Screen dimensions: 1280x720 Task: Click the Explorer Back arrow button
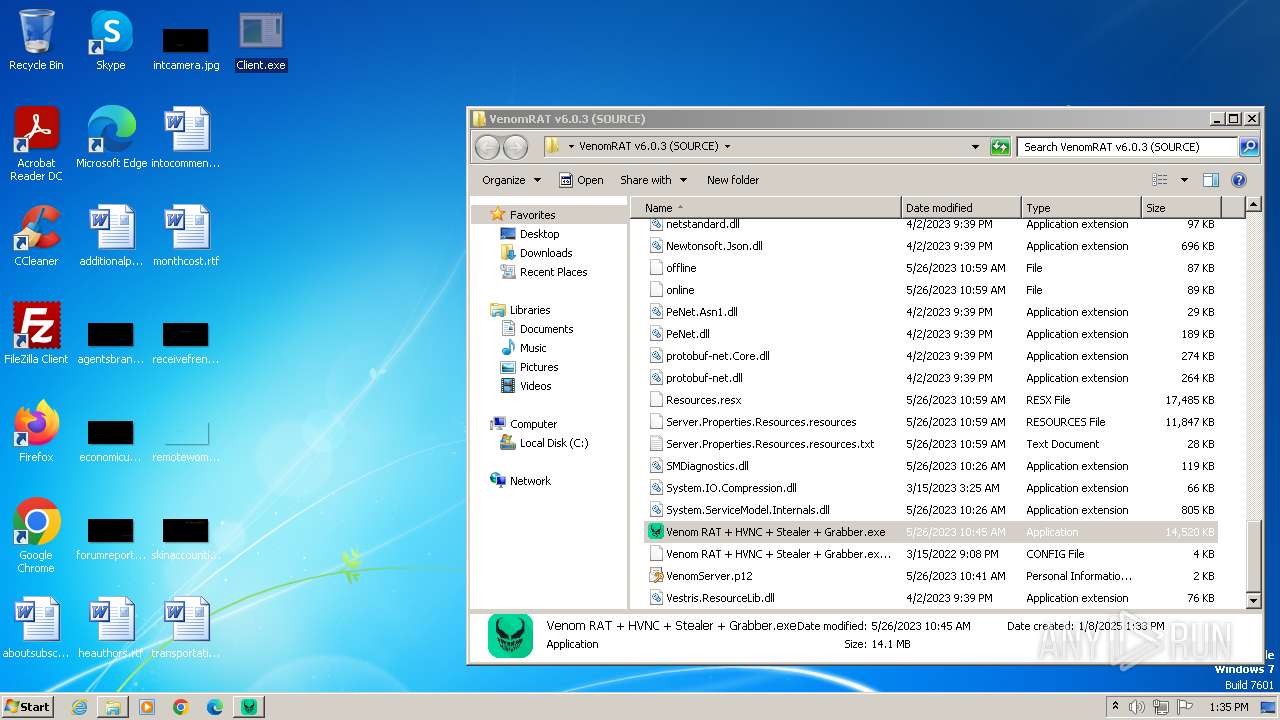pyautogui.click(x=487, y=147)
